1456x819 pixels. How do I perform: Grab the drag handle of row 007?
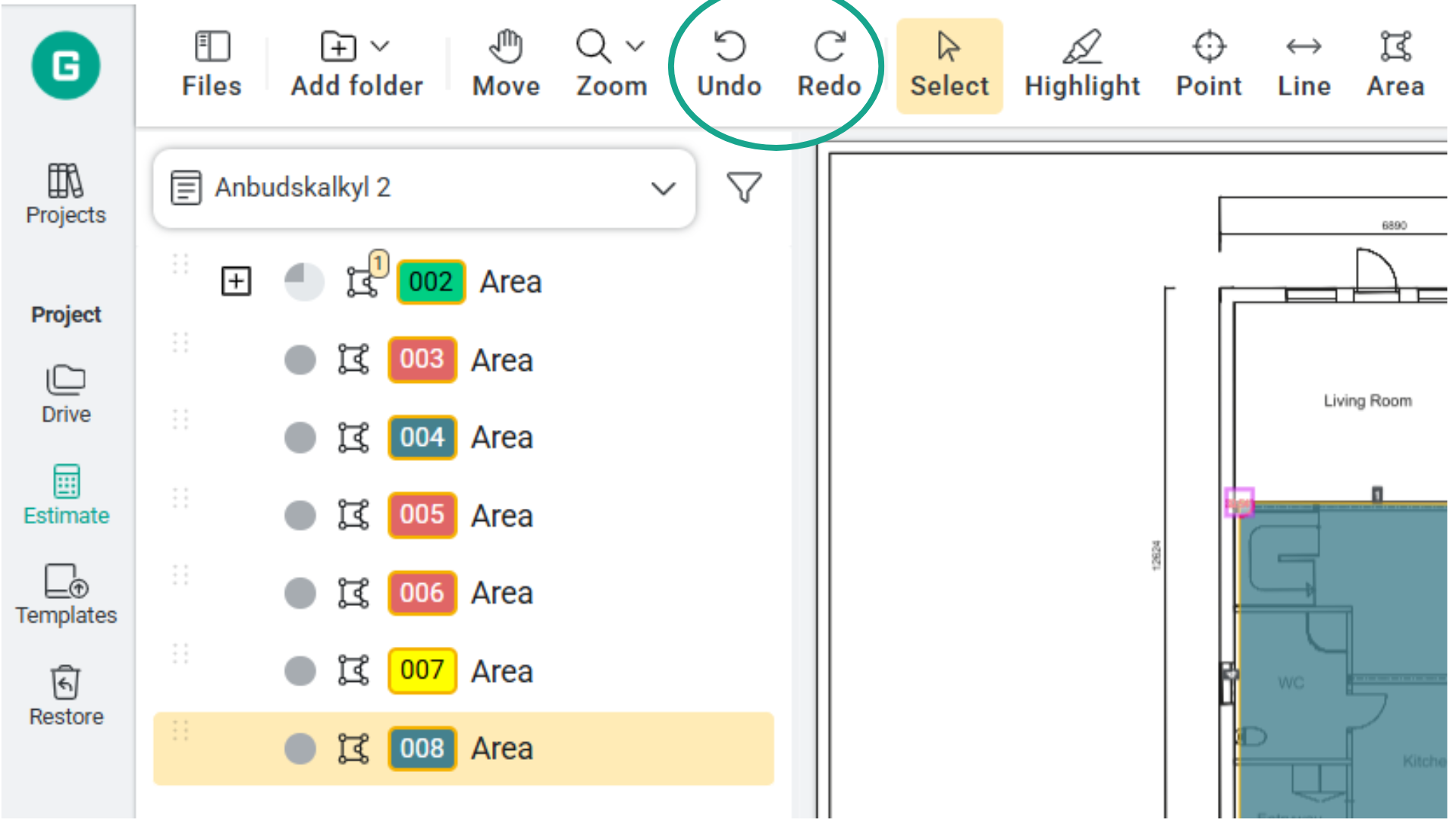(180, 653)
